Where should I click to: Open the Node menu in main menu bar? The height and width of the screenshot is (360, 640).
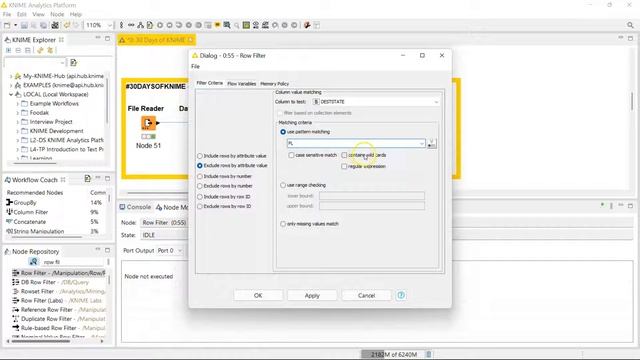tap(57, 14)
